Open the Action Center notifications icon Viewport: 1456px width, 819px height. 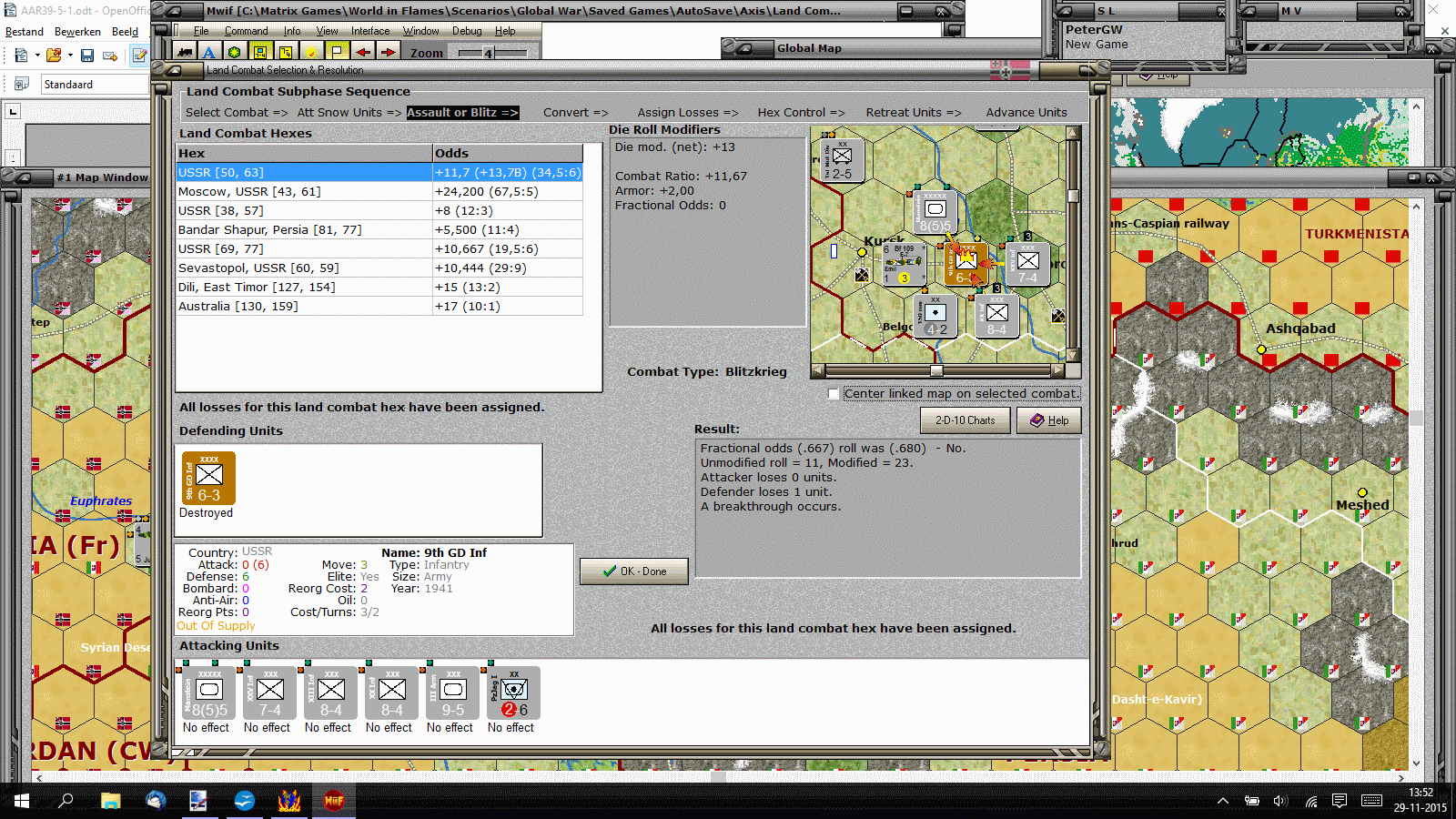coord(1340,801)
